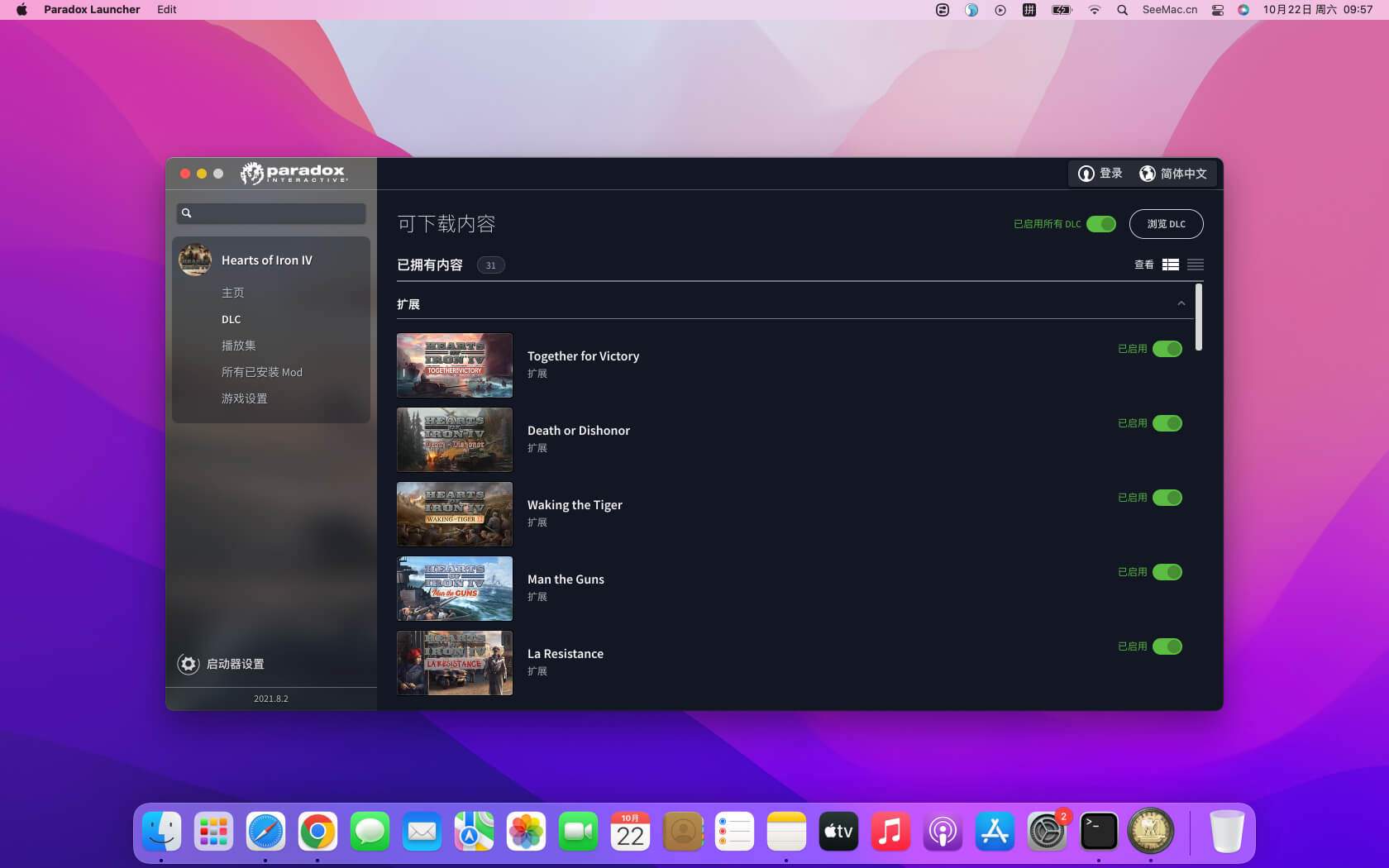Turn off the La Resistance toggle
The image size is (1389, 868).
click(x=1167, y=646)
